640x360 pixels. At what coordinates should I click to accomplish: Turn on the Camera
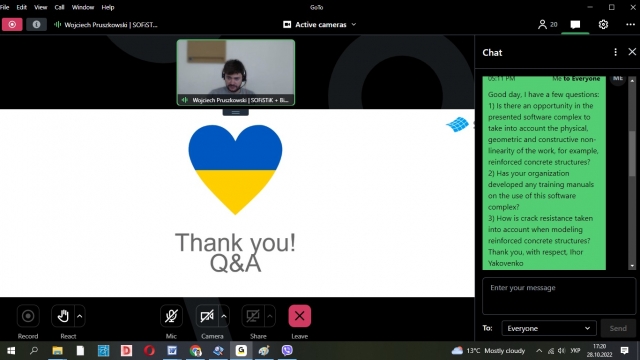pos(207,316)
